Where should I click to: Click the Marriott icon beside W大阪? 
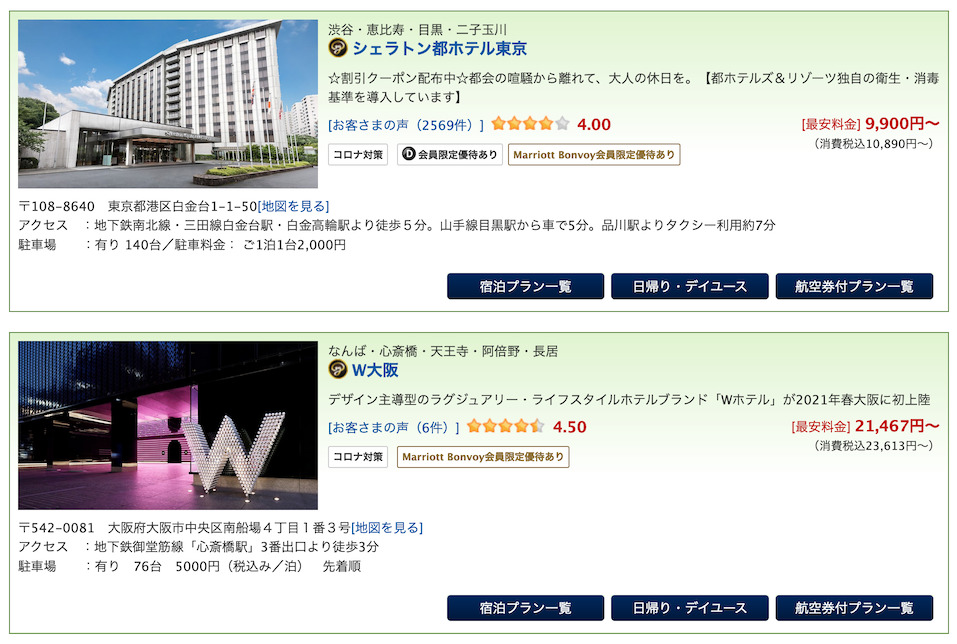338,369
